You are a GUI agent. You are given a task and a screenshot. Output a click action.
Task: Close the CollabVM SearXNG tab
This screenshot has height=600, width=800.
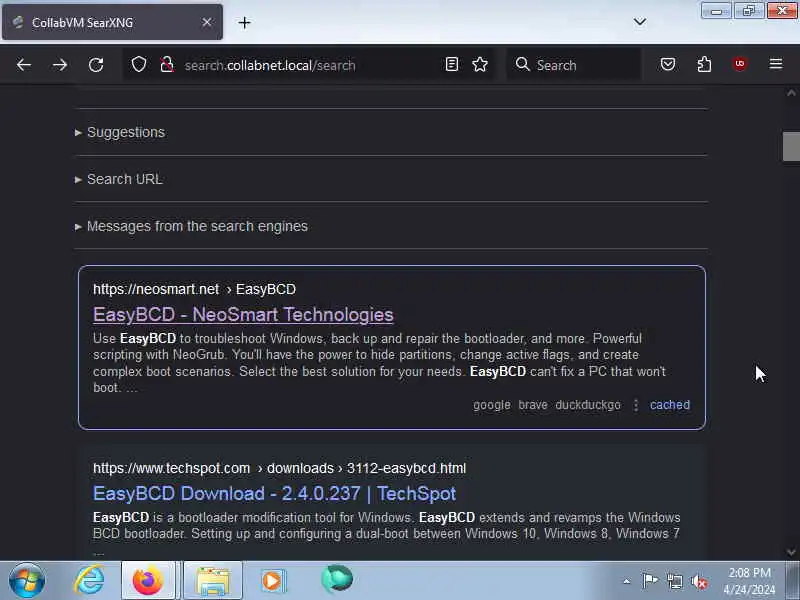click(x=207, y=22)
